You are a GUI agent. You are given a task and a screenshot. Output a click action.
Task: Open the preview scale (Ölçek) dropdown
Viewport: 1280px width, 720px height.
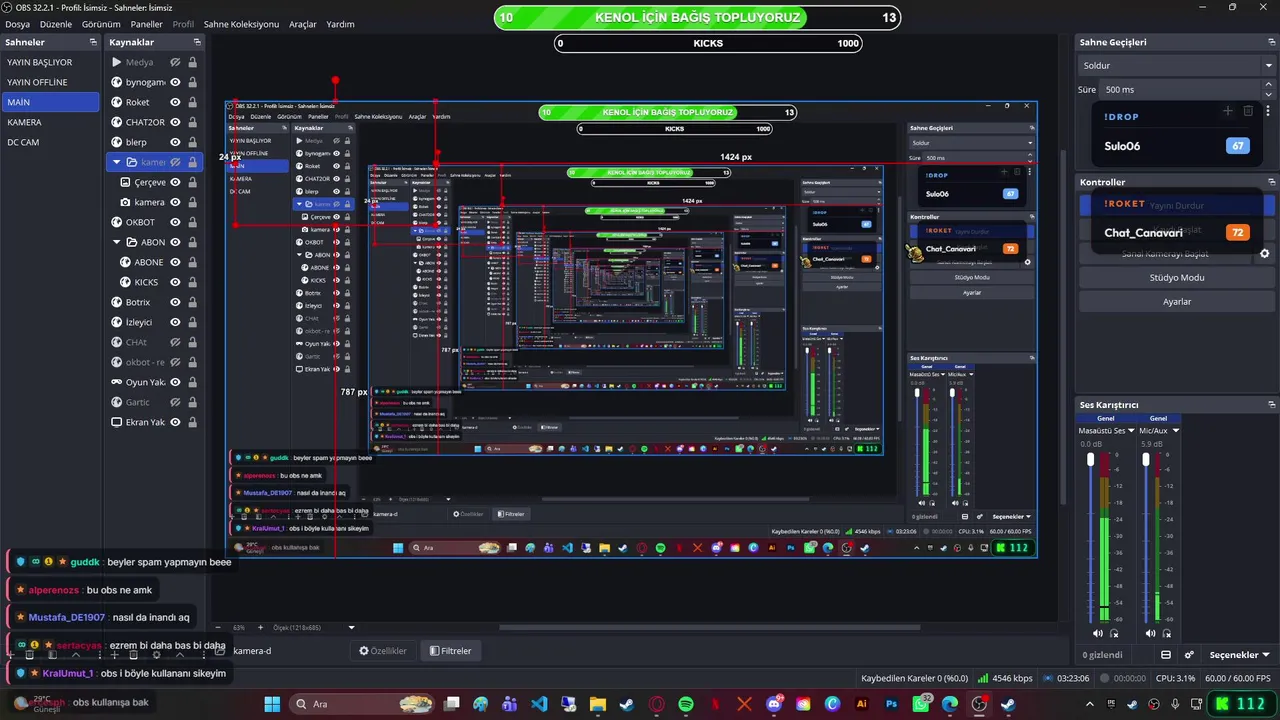[x=351, y=628]
